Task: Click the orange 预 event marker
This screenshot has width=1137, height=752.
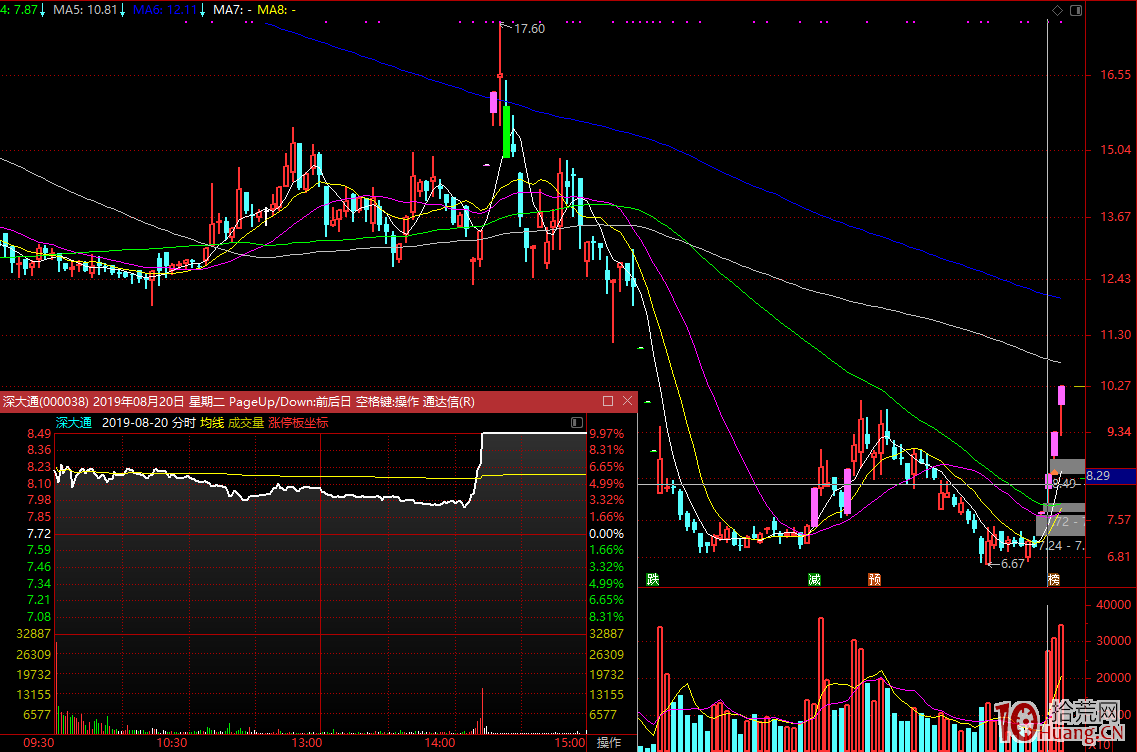Action: pos(874,579)
